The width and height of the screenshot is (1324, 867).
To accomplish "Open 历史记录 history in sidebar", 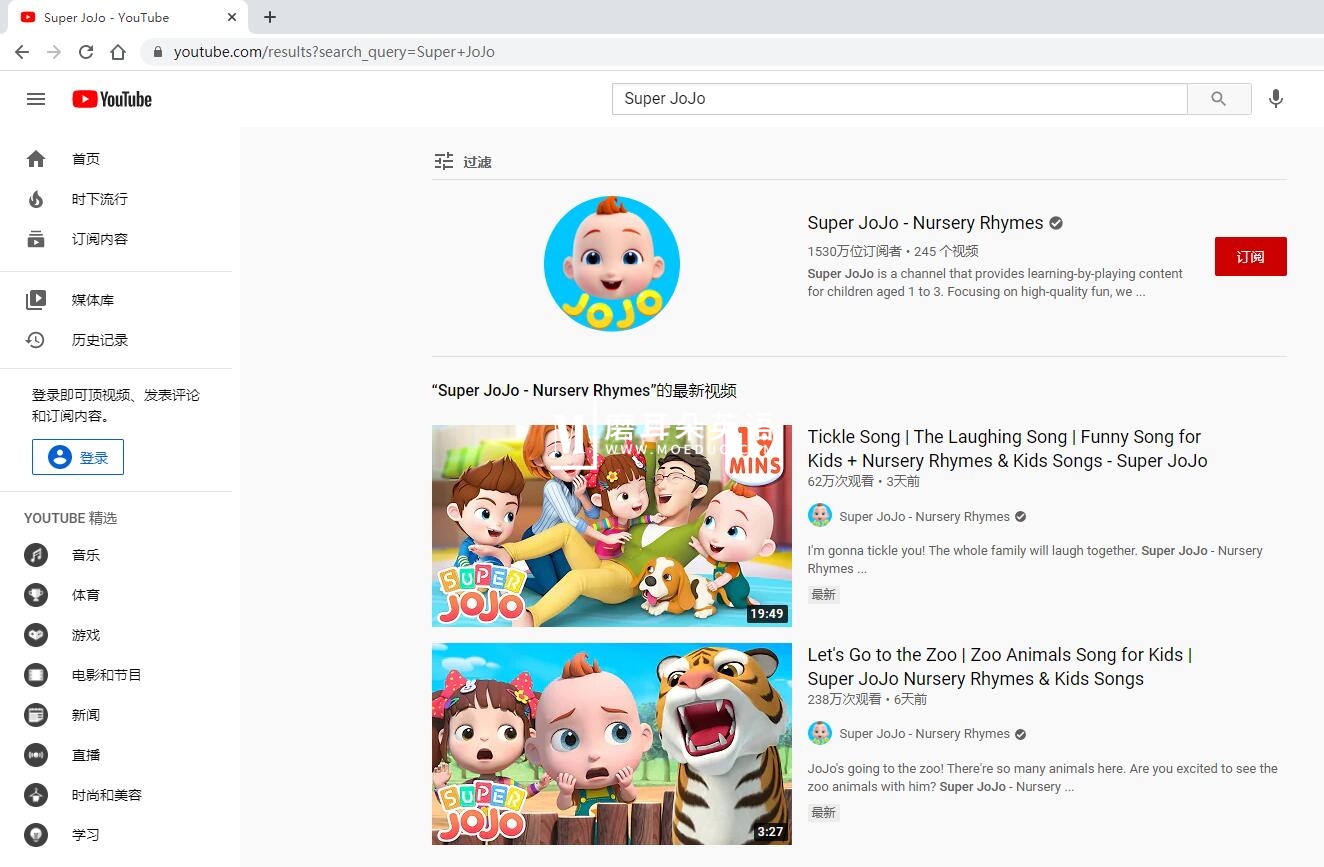I will tap(99, 340).
